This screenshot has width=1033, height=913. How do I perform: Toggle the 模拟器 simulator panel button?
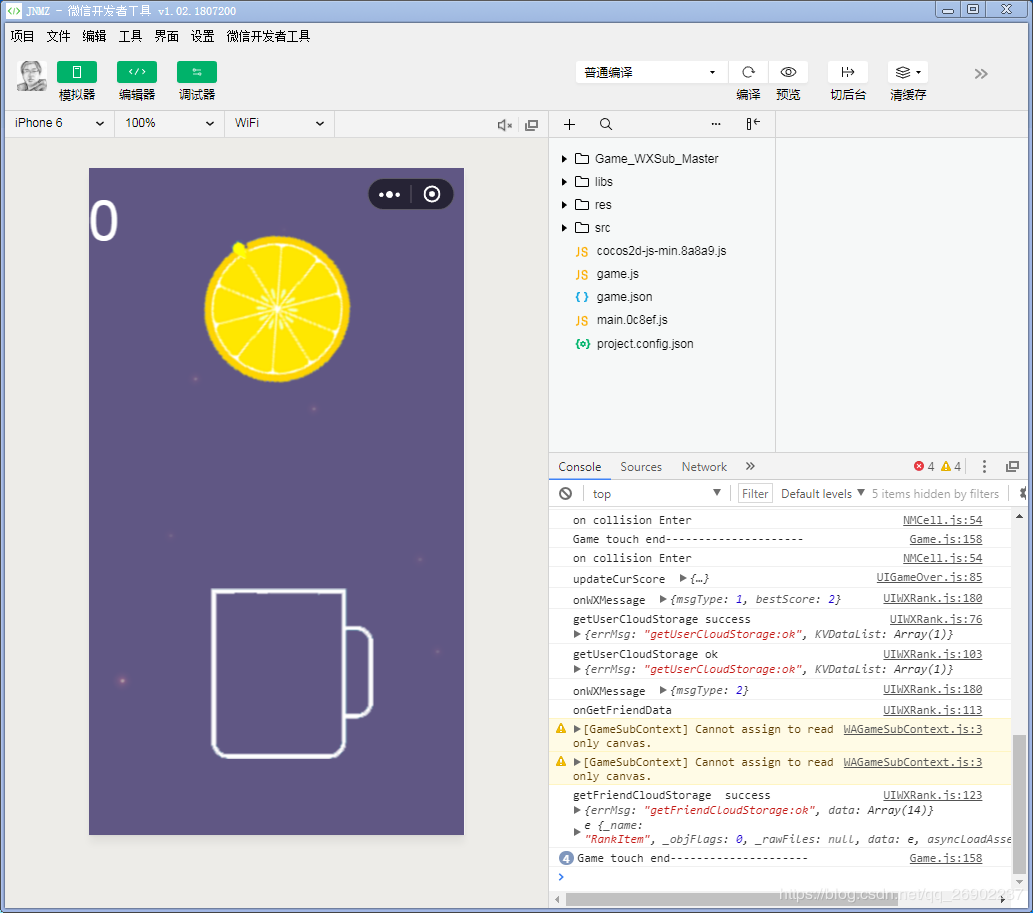point(77,72)
